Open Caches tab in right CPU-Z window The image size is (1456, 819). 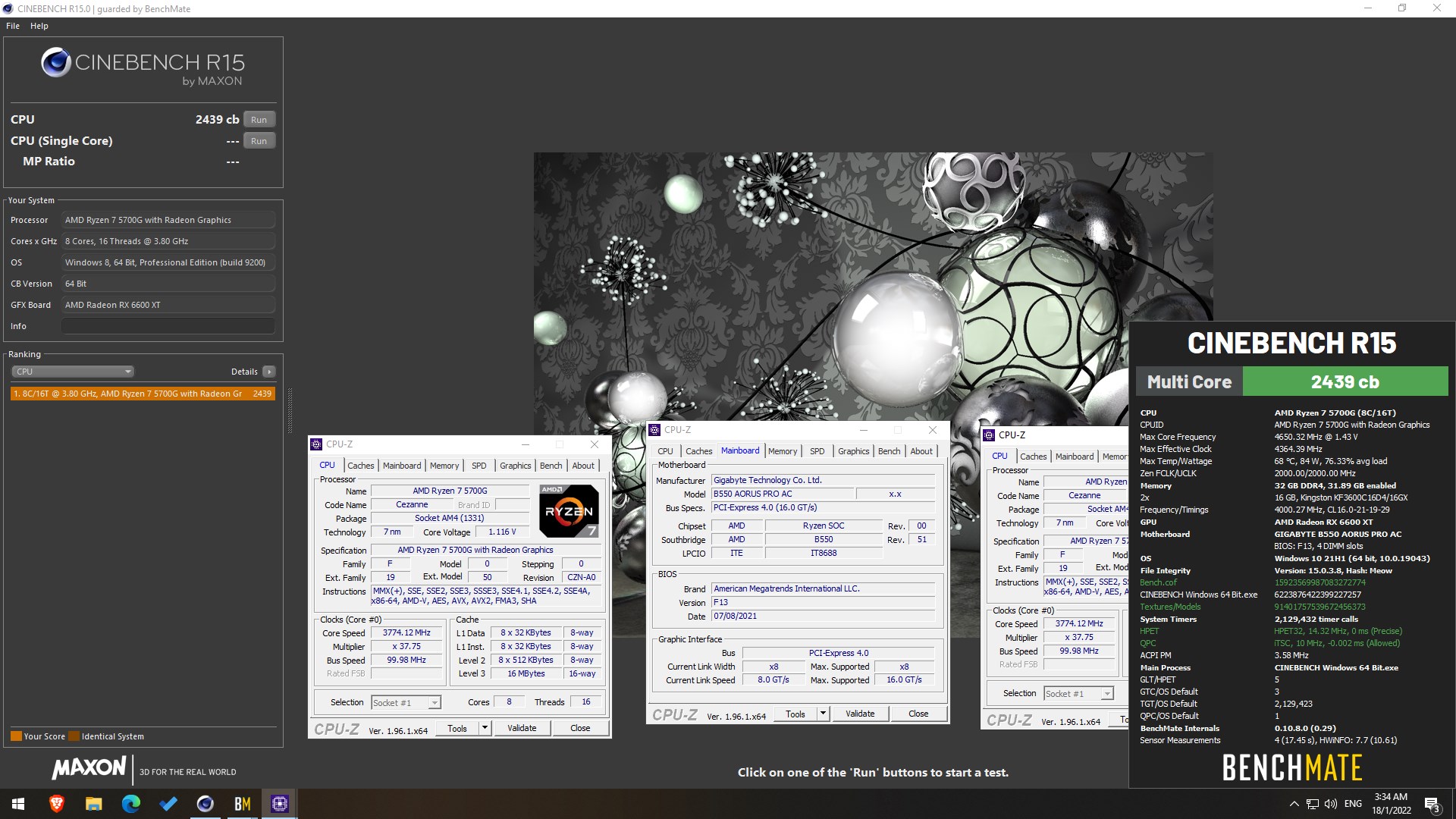point(1034,457)
